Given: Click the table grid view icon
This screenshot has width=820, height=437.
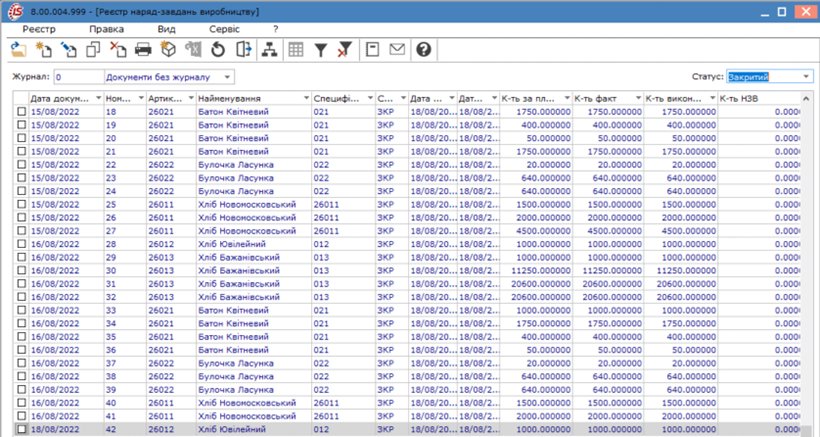Looking at the screenshot, I should coord(296,50).
